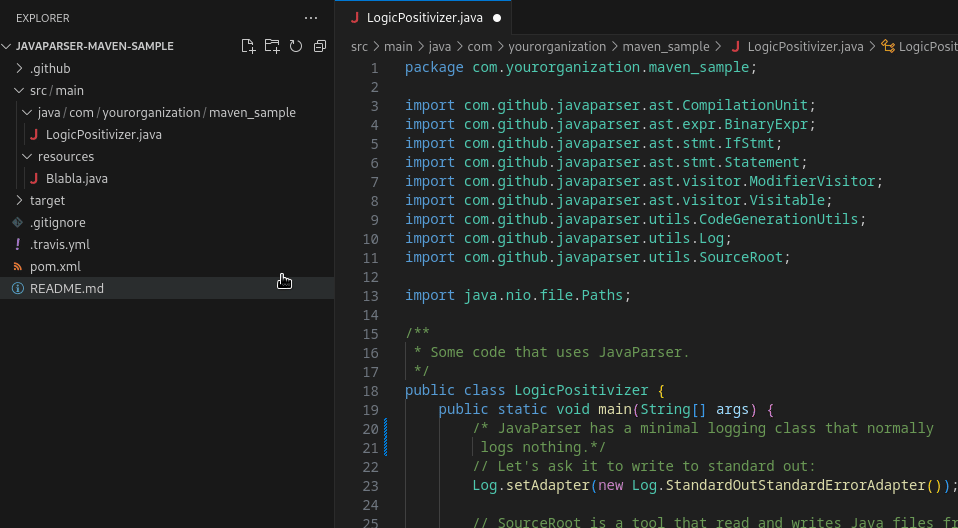Click the RSS-style icon beside pom.xml
The image size is (958, 528).
[18, 267]
